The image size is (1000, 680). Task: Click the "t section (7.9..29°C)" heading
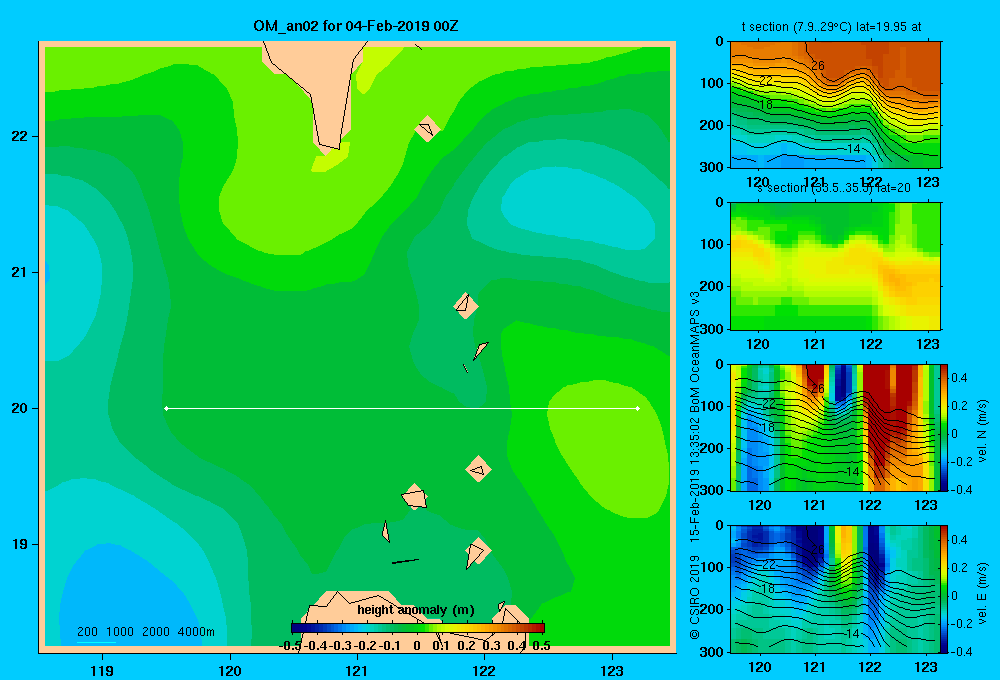pyautogui.click(x=796, y=27)
